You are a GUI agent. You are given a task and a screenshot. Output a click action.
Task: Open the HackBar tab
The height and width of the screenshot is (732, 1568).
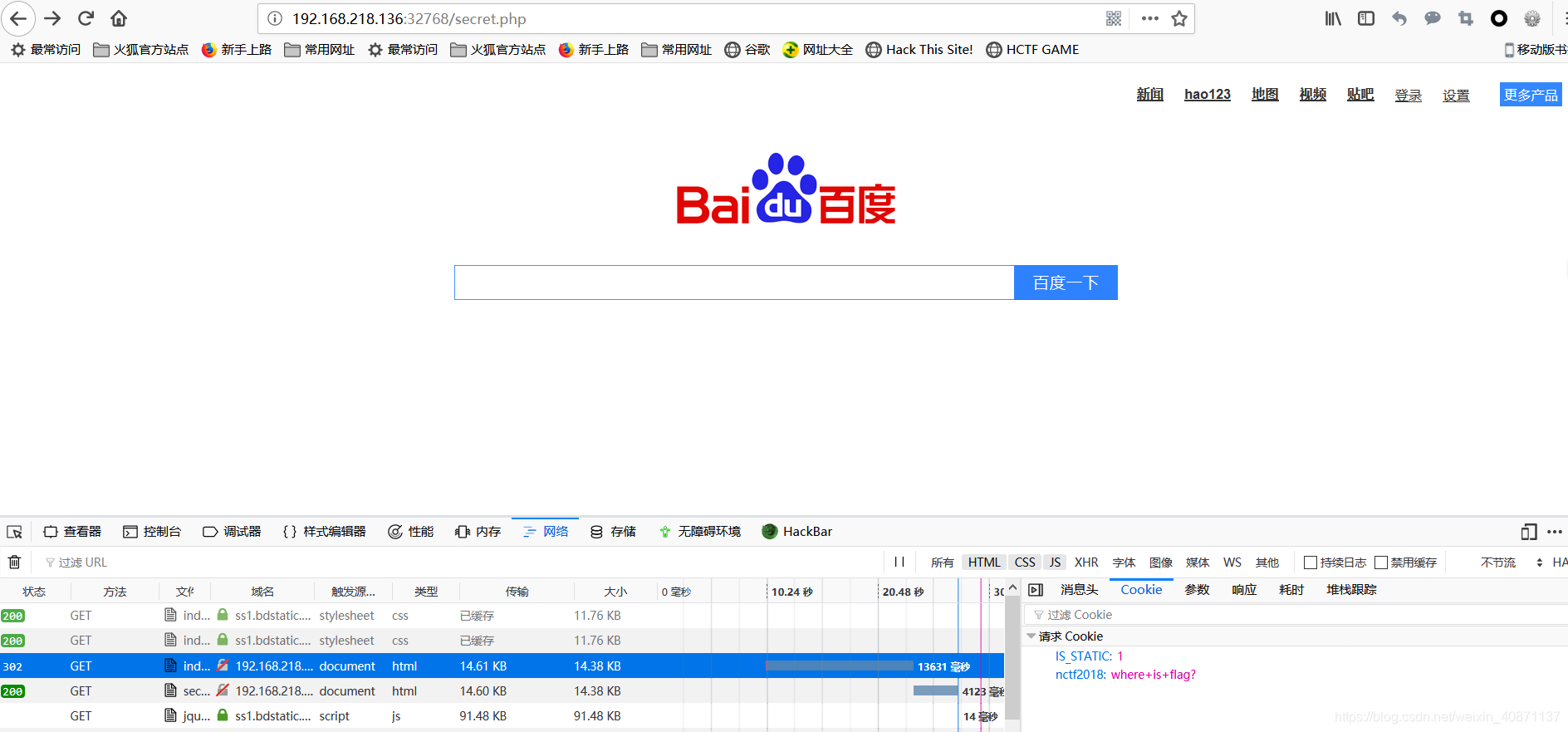pyautogui.click(x=796, y=532)
